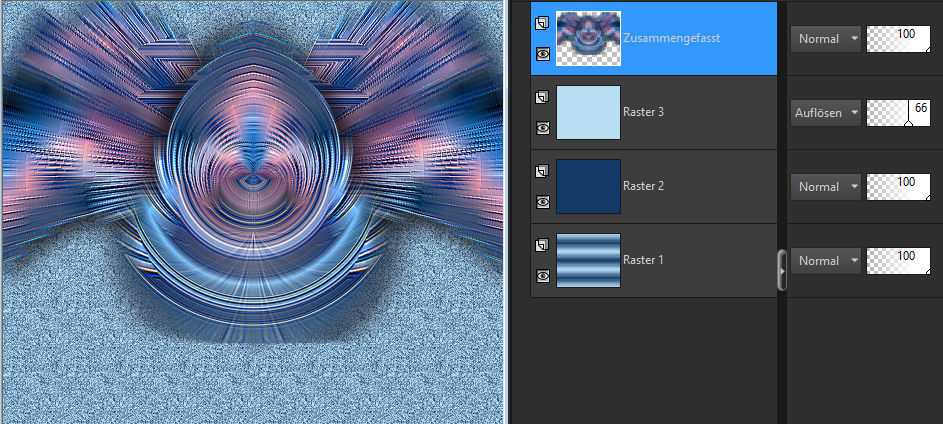Viewport: 943px width, 424px height.
Task: Click the raster layer icon for Raster 2
Action: click(542, 171)
